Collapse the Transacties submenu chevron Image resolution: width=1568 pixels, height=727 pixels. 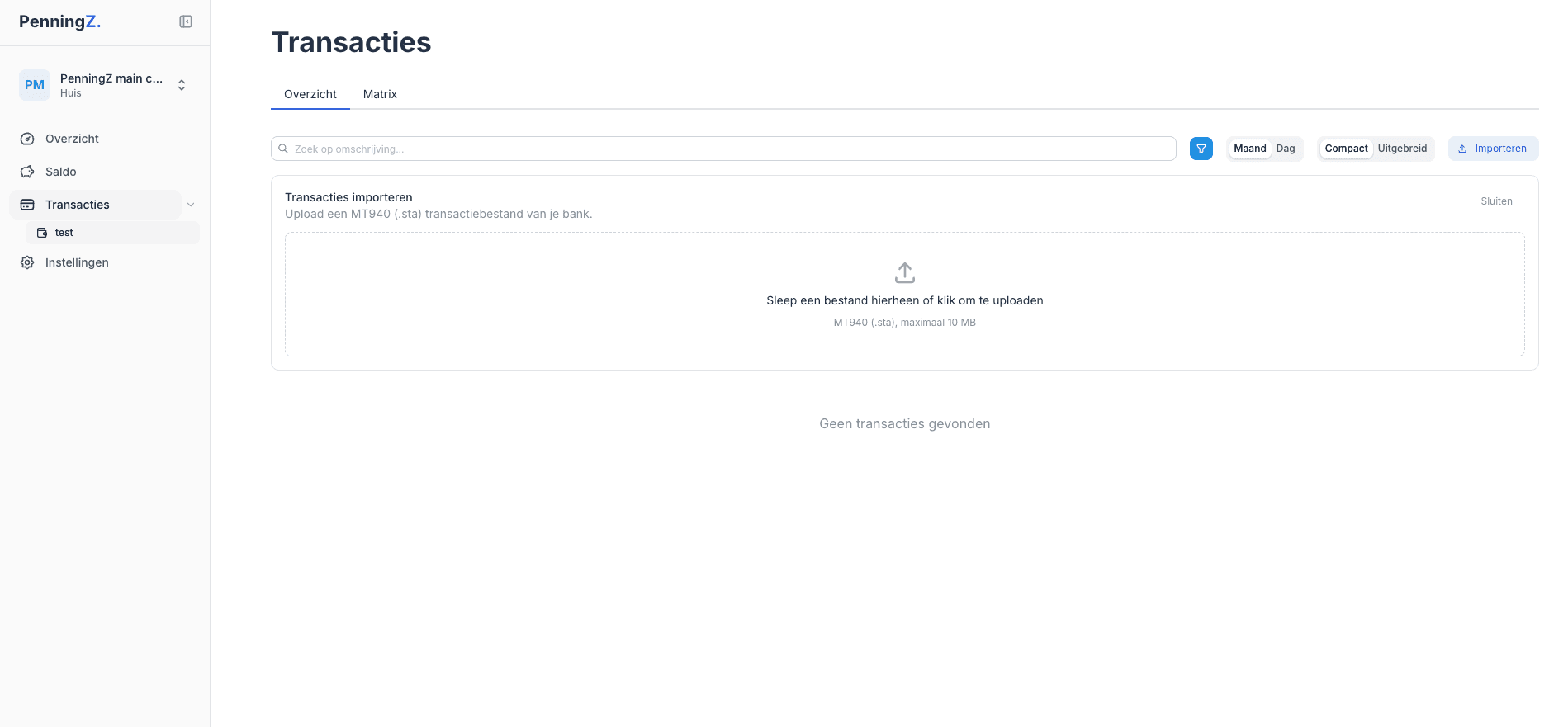pos(191,205)
